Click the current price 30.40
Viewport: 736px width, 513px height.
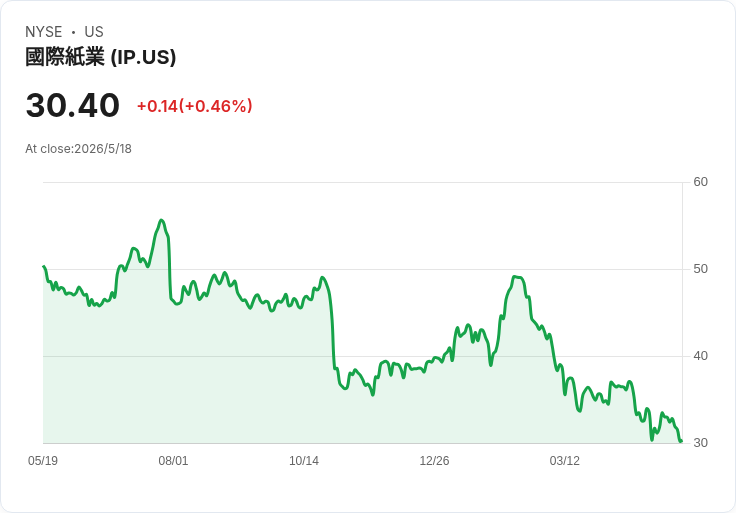[73, 105]
